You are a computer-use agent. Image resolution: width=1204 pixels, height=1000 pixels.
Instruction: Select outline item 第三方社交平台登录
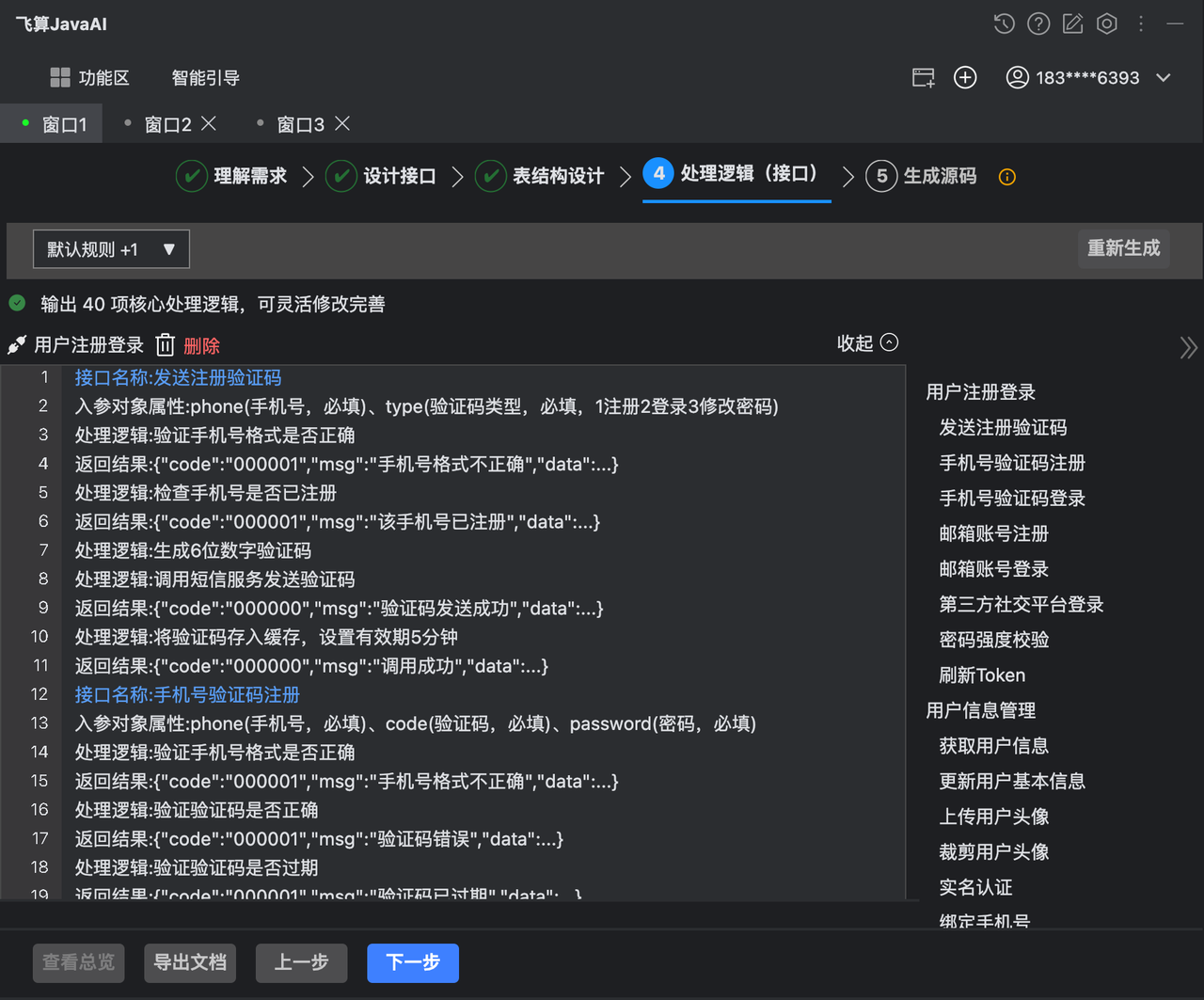(x=1021, y=605)
